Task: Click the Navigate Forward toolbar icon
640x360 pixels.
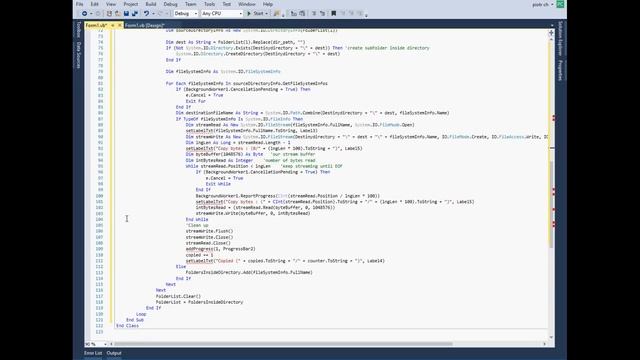Action: (x=98, y=13)
